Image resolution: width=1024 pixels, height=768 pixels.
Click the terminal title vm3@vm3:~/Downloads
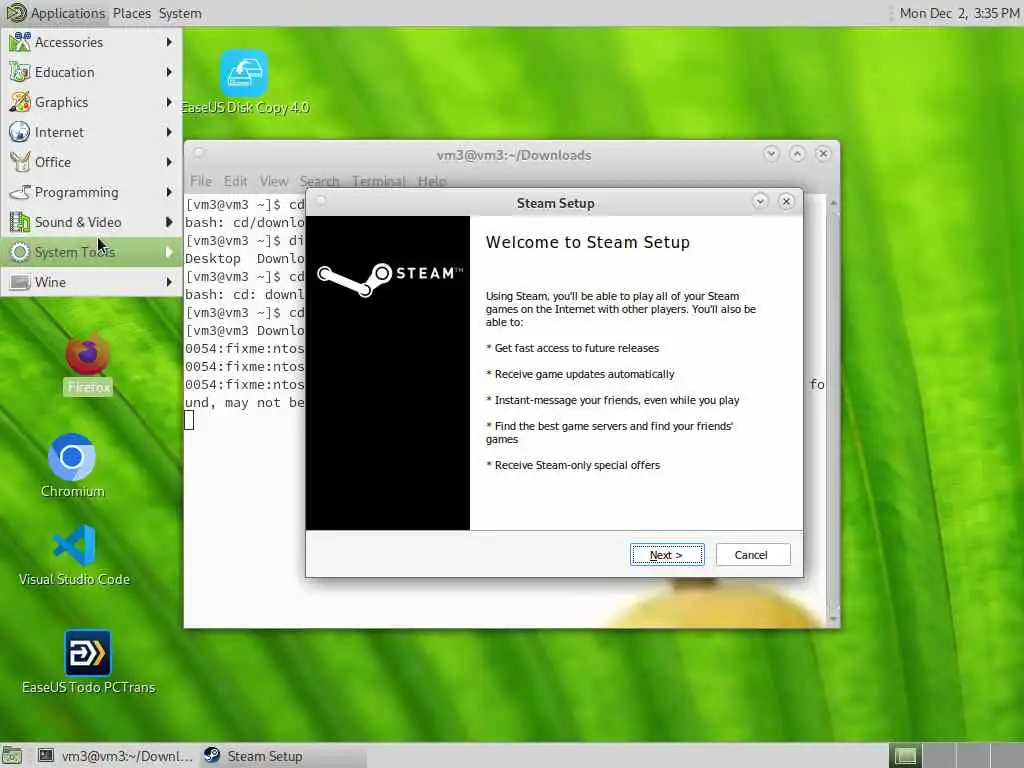[x=514, y=155]
